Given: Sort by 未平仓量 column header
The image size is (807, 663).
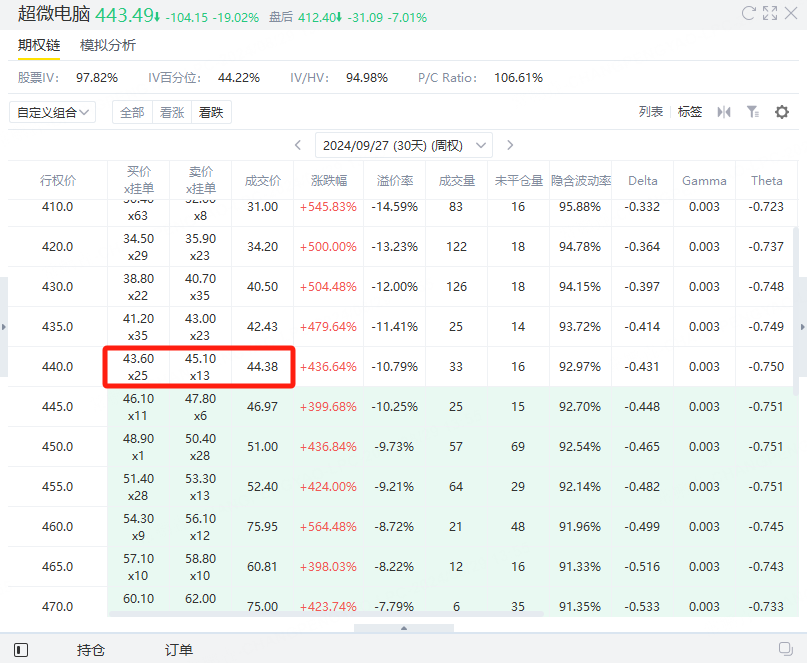Looking at the screenshot, I should tap(518, 181).
